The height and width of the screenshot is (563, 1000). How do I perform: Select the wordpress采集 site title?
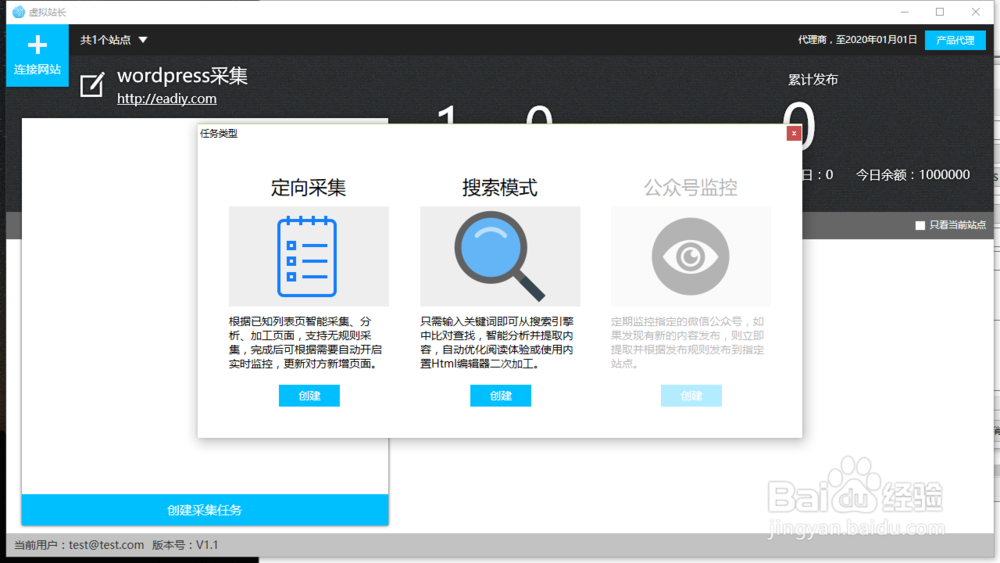182,76
